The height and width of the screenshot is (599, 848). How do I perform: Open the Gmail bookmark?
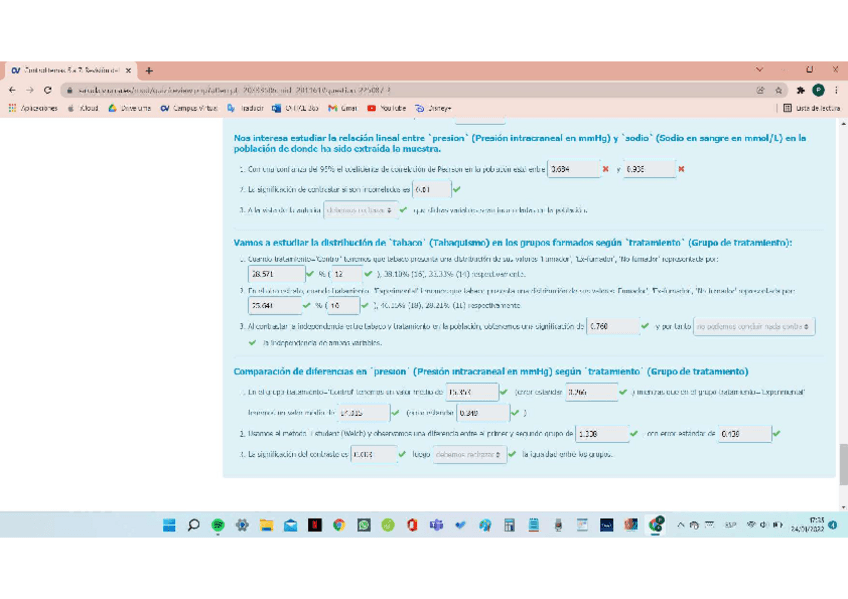tap(343, 108)
